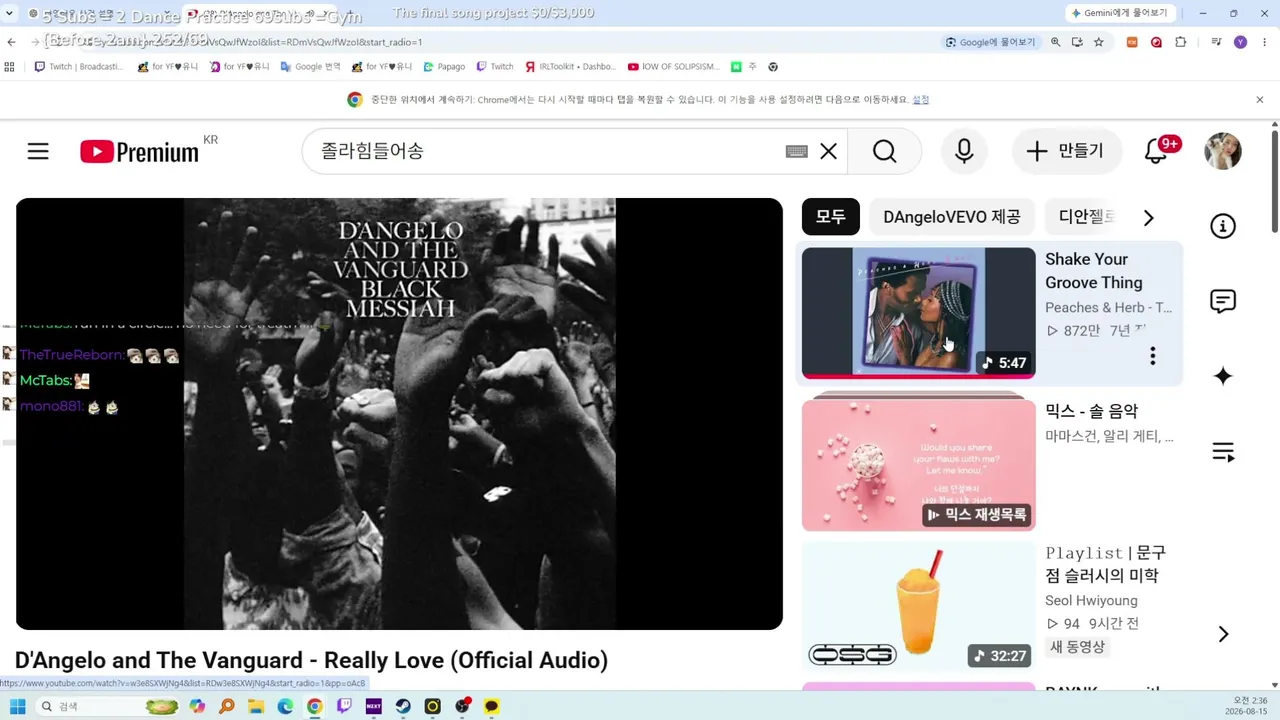This screenshot has height=720, width=1280.
Task: Open the 믹스 - 솔 음악 title
Action: (x=1091, y=411)
